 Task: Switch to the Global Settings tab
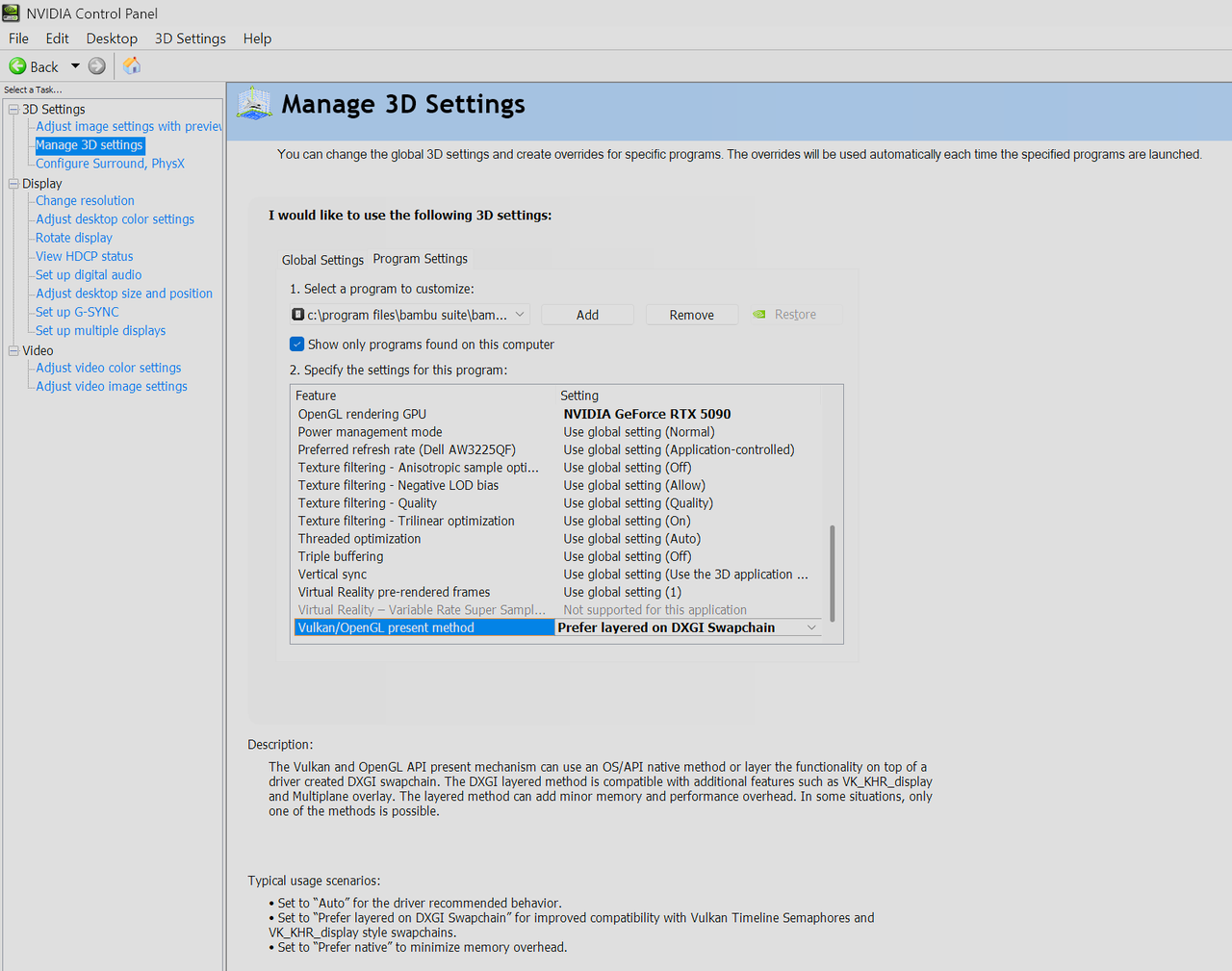pos(322,260)
